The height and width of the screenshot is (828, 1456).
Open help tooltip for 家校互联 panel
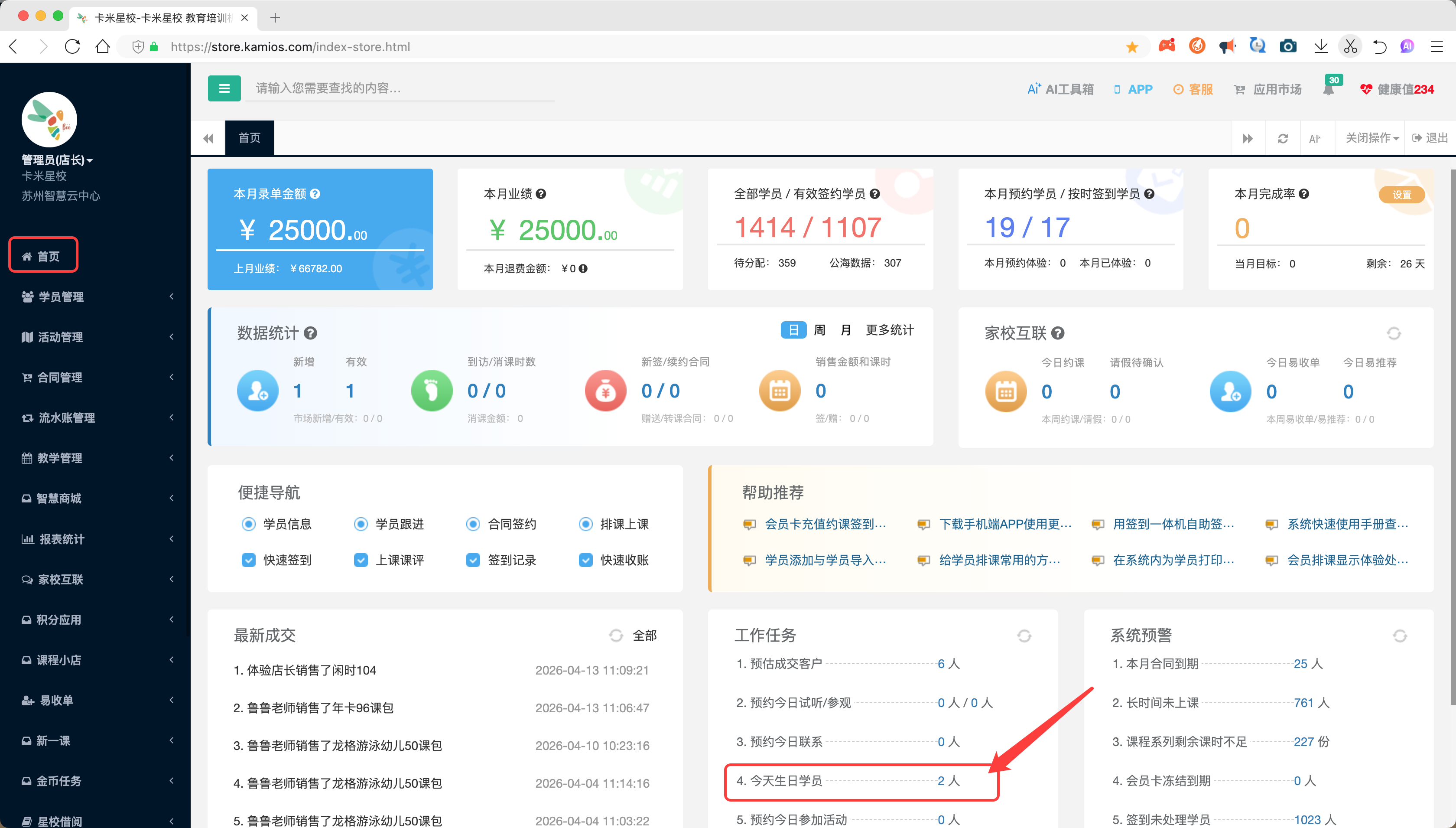(x=1058, y=333)
